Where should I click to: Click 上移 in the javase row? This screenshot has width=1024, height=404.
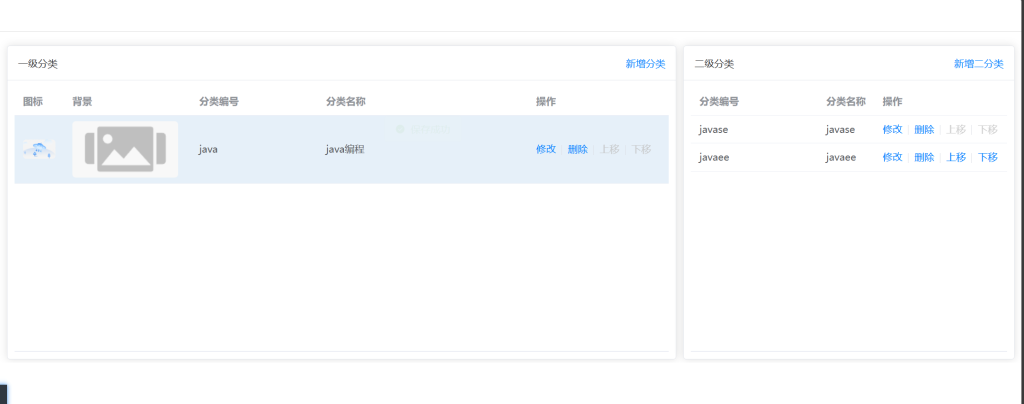coord(956,129)
